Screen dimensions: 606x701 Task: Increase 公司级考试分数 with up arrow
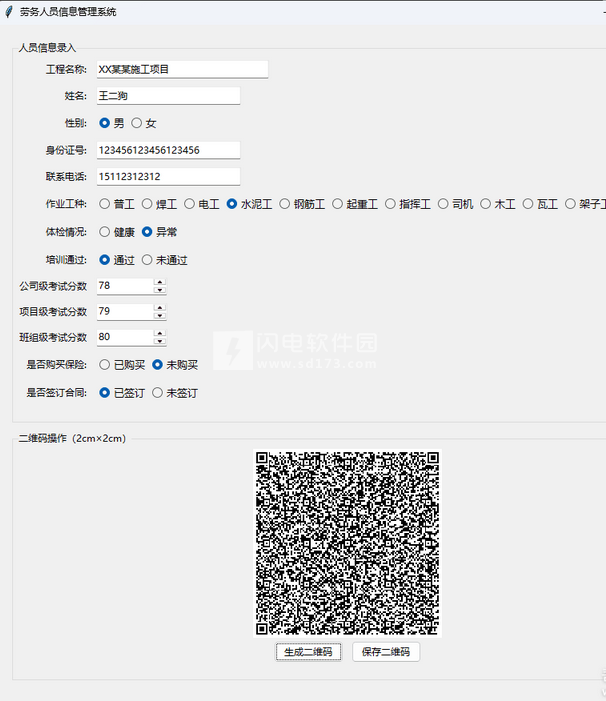pyautogui.click(x=160, y=282)
